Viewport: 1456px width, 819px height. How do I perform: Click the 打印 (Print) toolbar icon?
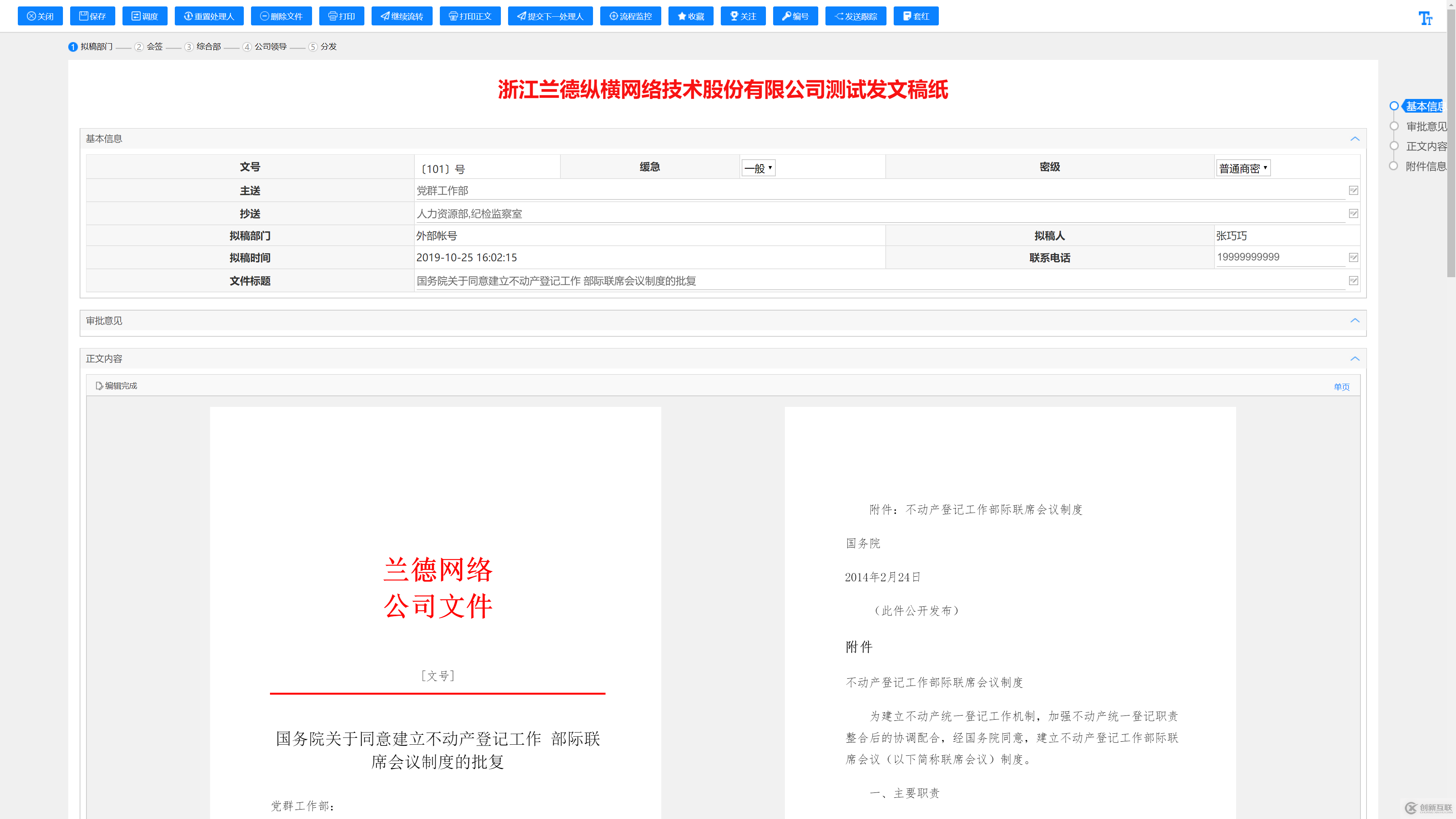pos(341,16)
